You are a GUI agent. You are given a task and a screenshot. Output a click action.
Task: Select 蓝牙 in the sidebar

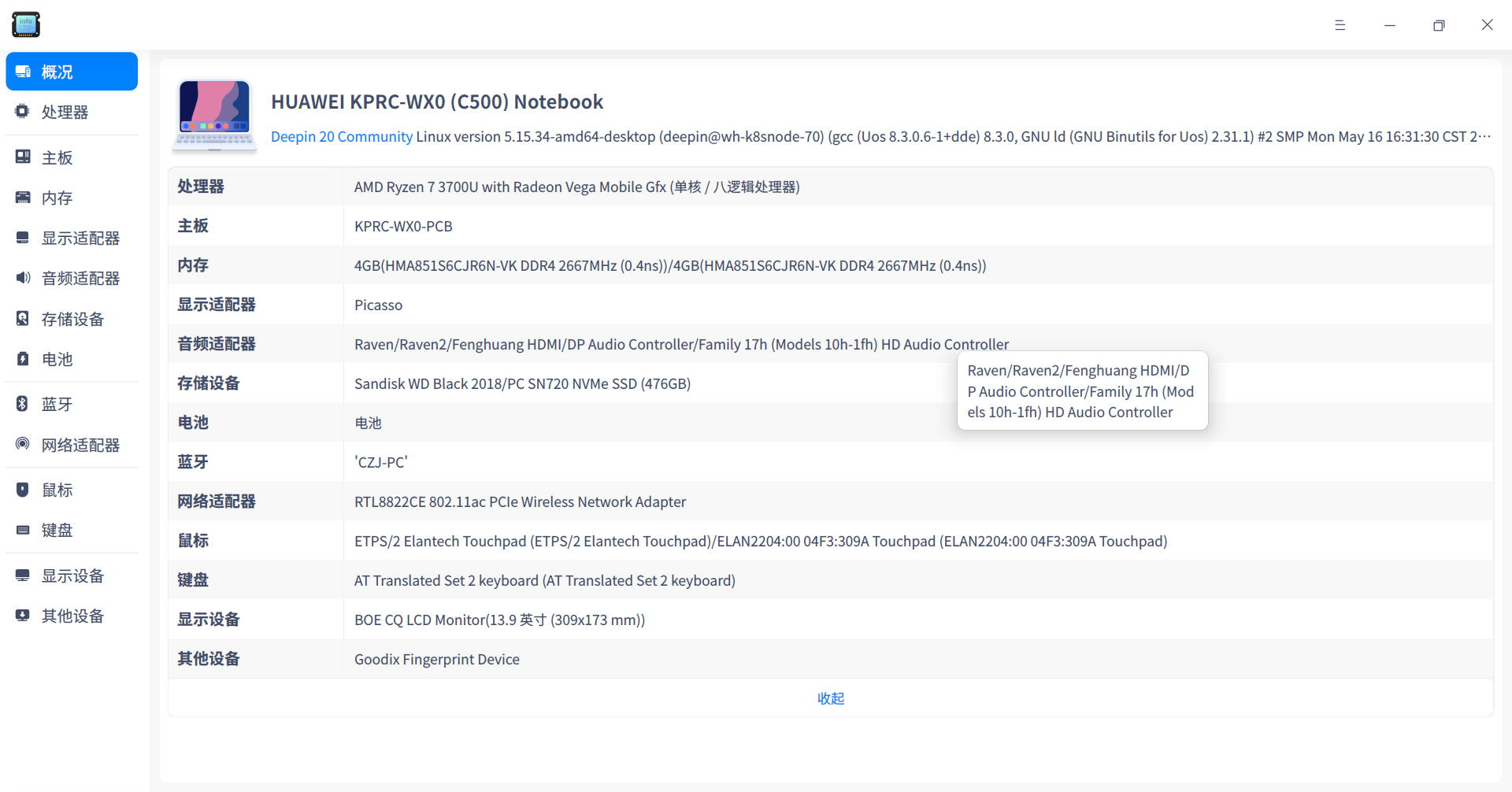pyautogui.click(x=72, y=404)
